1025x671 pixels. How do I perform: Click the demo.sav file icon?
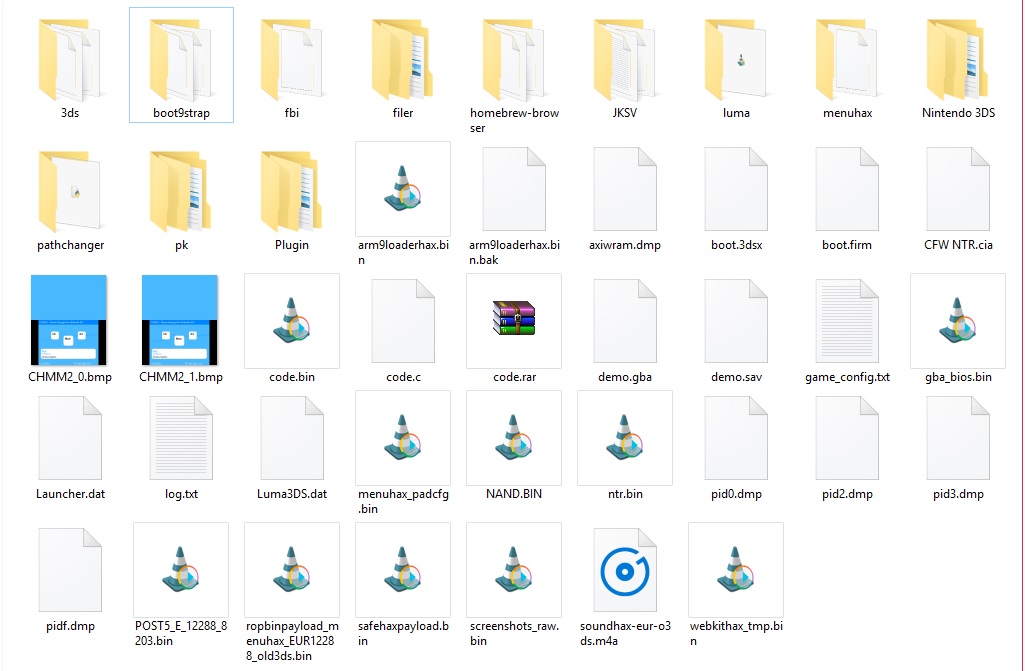[x=736, y=321]
